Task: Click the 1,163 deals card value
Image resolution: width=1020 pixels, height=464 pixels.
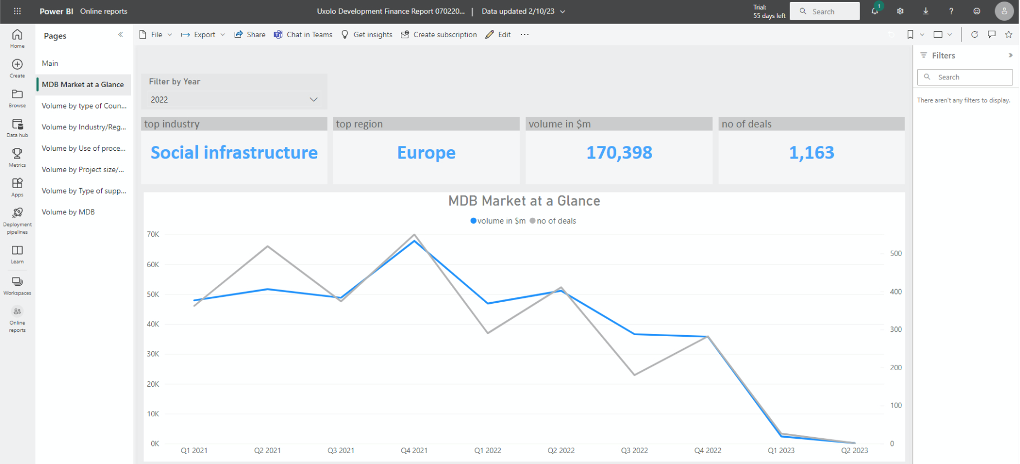Action: 811,152
